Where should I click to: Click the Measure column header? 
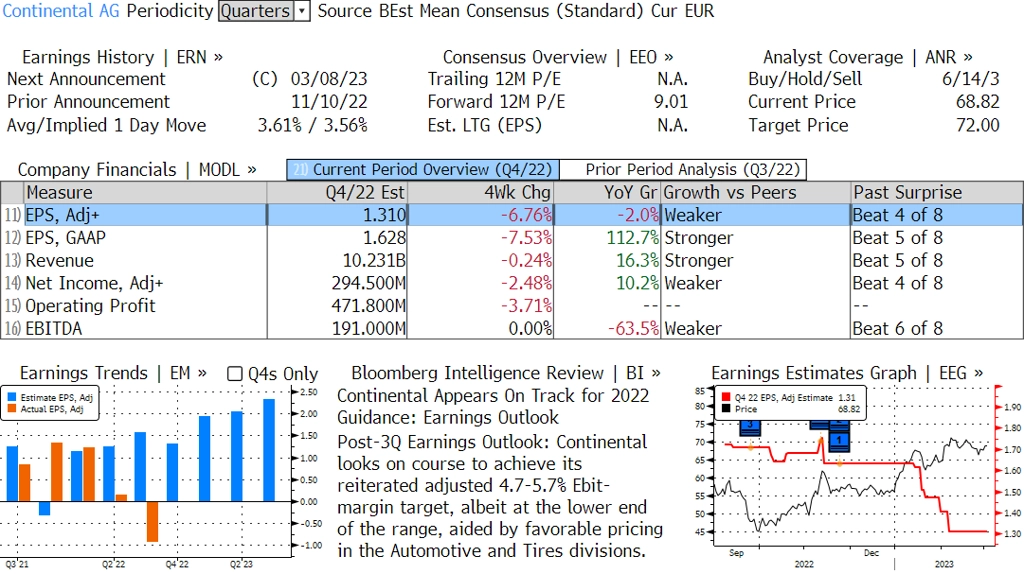tap(145, 193)
